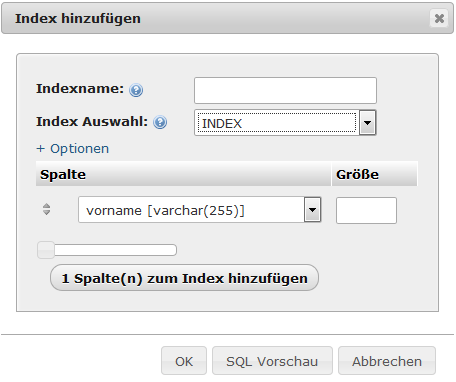Click the arrow of Index Auswahl dropdown

pyautogui.click(x=368, y=123)
